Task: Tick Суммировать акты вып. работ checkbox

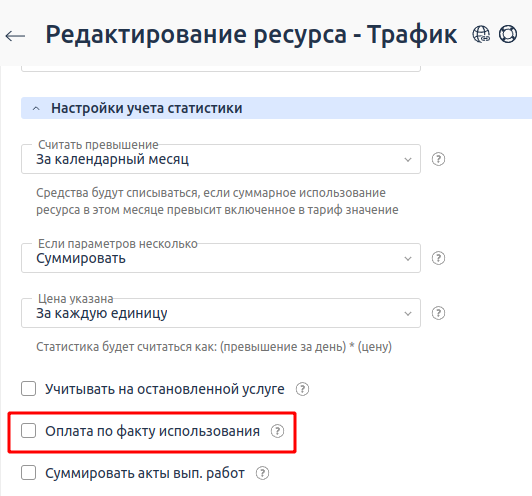Action: pos(28,473)
